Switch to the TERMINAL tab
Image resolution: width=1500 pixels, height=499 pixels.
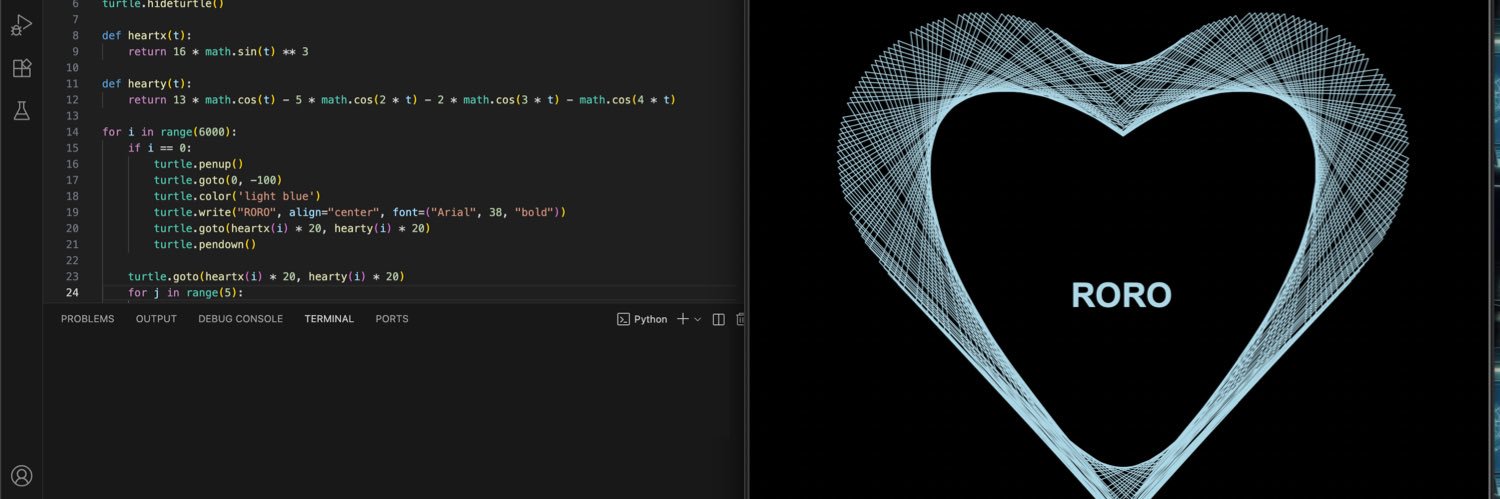pyautogui.click(x=329, y=319)
